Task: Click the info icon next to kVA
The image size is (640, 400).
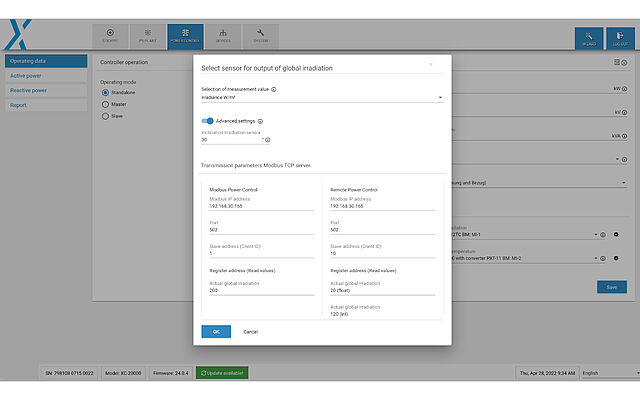Action: coord(624,136)
